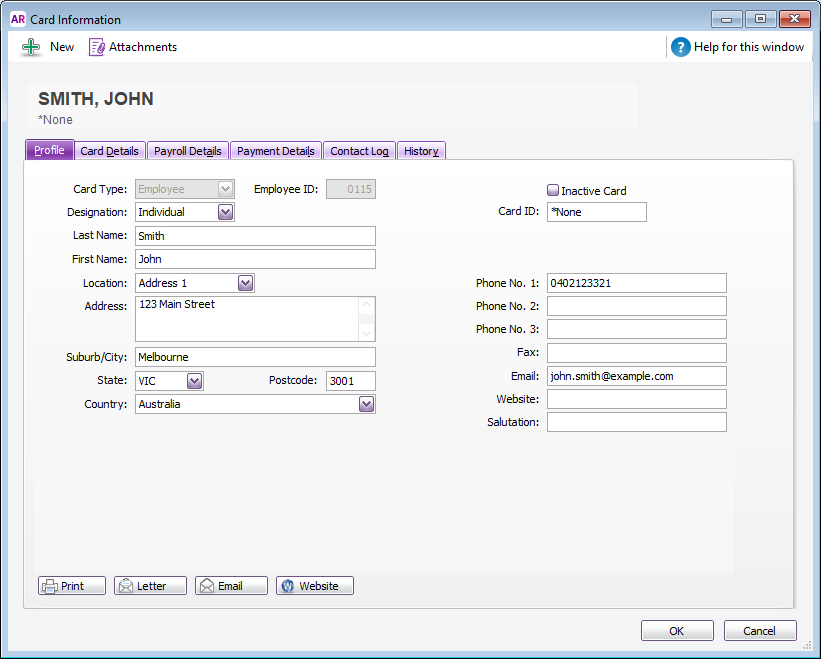Click the Email envelope icon button
The height and width of the screenshot is (659, 821).
[207, 586]
